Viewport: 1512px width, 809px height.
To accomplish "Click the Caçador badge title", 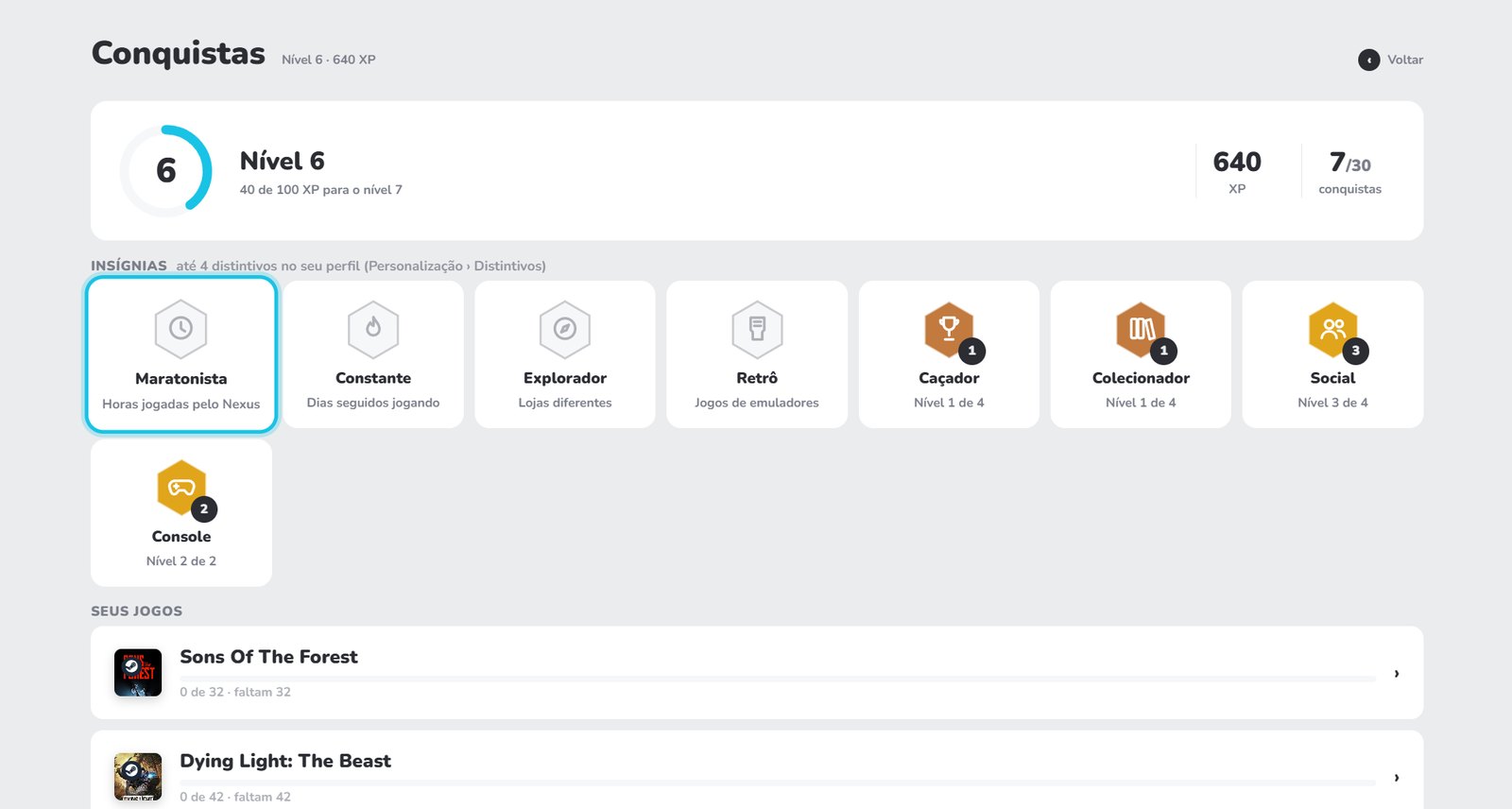I will 949,378.
